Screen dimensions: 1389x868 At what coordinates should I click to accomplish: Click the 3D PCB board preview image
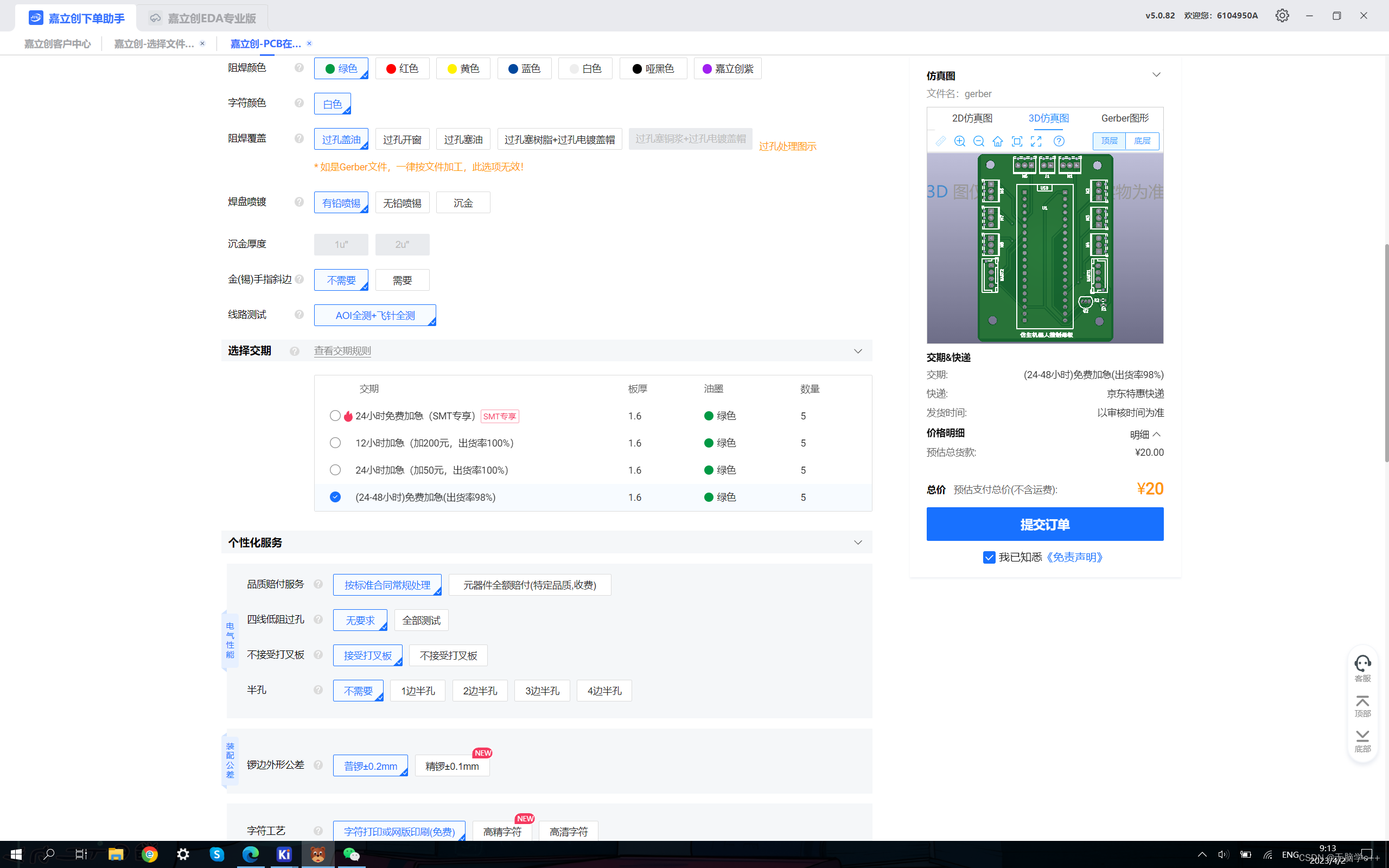(1045, 248)
